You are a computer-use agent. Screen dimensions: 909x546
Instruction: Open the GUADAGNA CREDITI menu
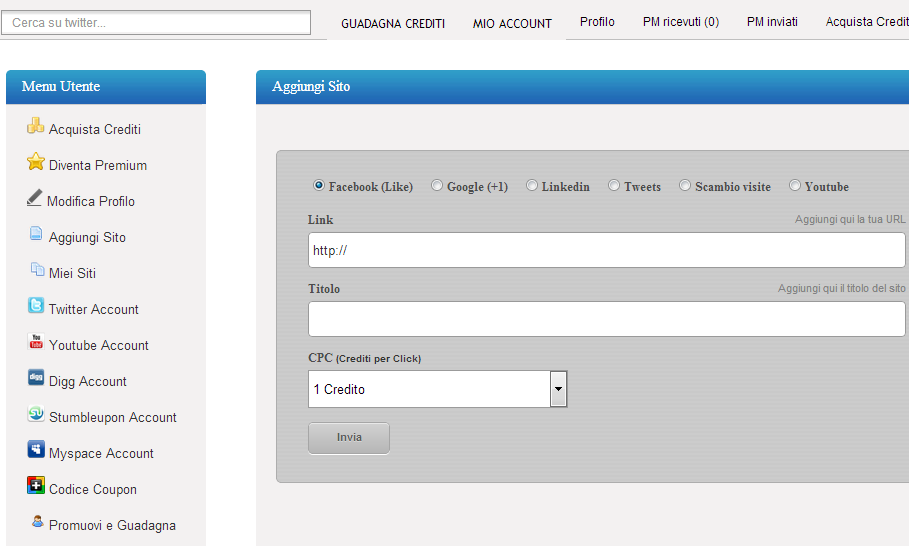393,24
